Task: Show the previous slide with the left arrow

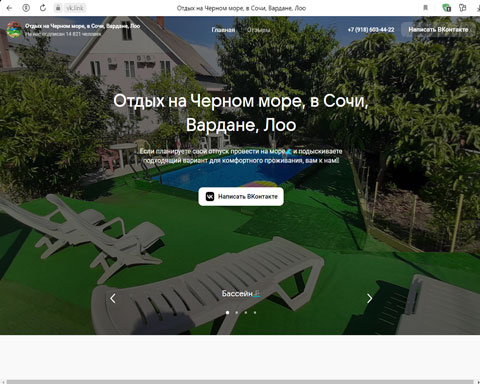Action: [113, 298]
